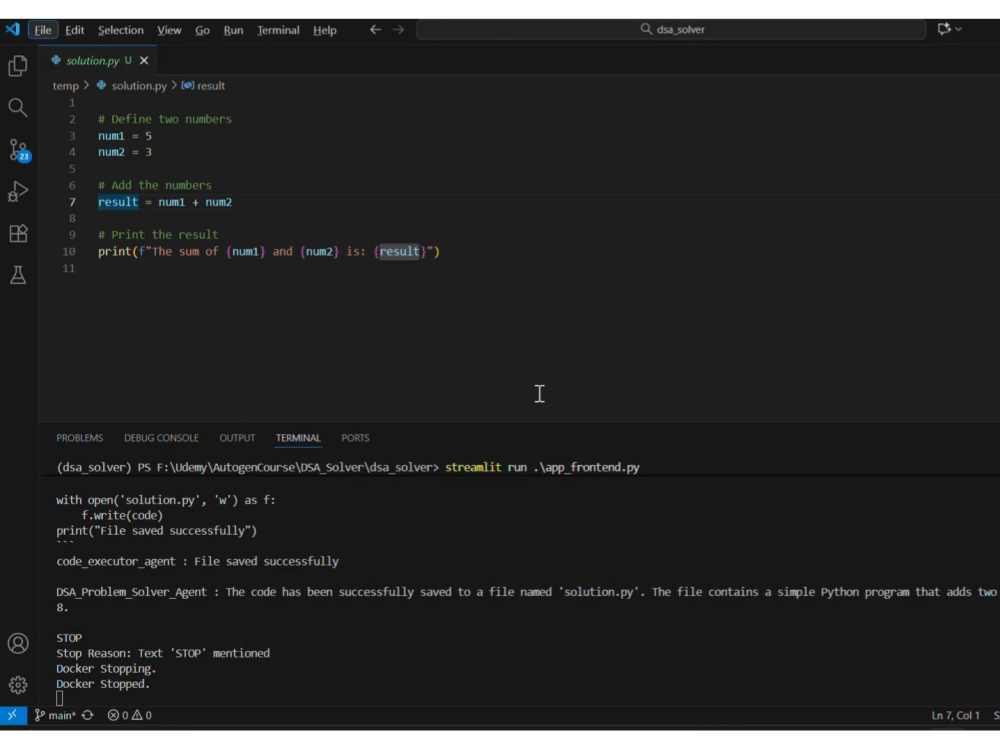Open the Accounts menu icon
Image resolution: width=1000 pixels, height=750 pixels.
coord(18,643)
